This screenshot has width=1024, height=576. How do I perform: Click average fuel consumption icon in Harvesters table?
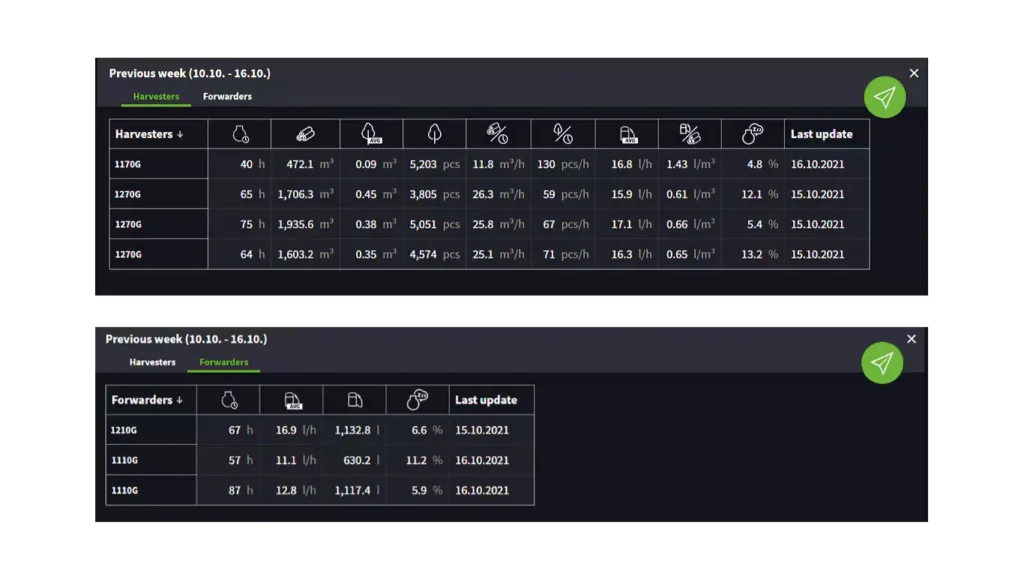pyautogui.click(x=628, y=135)
